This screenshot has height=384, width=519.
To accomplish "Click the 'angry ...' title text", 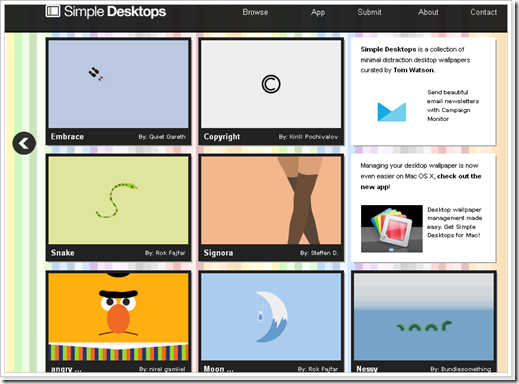I will 66,369.
